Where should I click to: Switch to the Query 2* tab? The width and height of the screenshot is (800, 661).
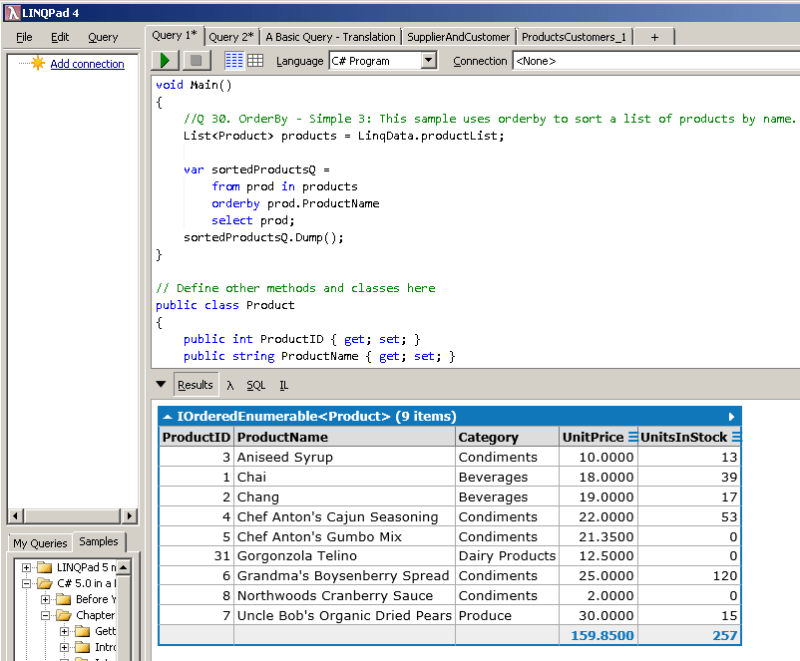(x=231, y=37)
